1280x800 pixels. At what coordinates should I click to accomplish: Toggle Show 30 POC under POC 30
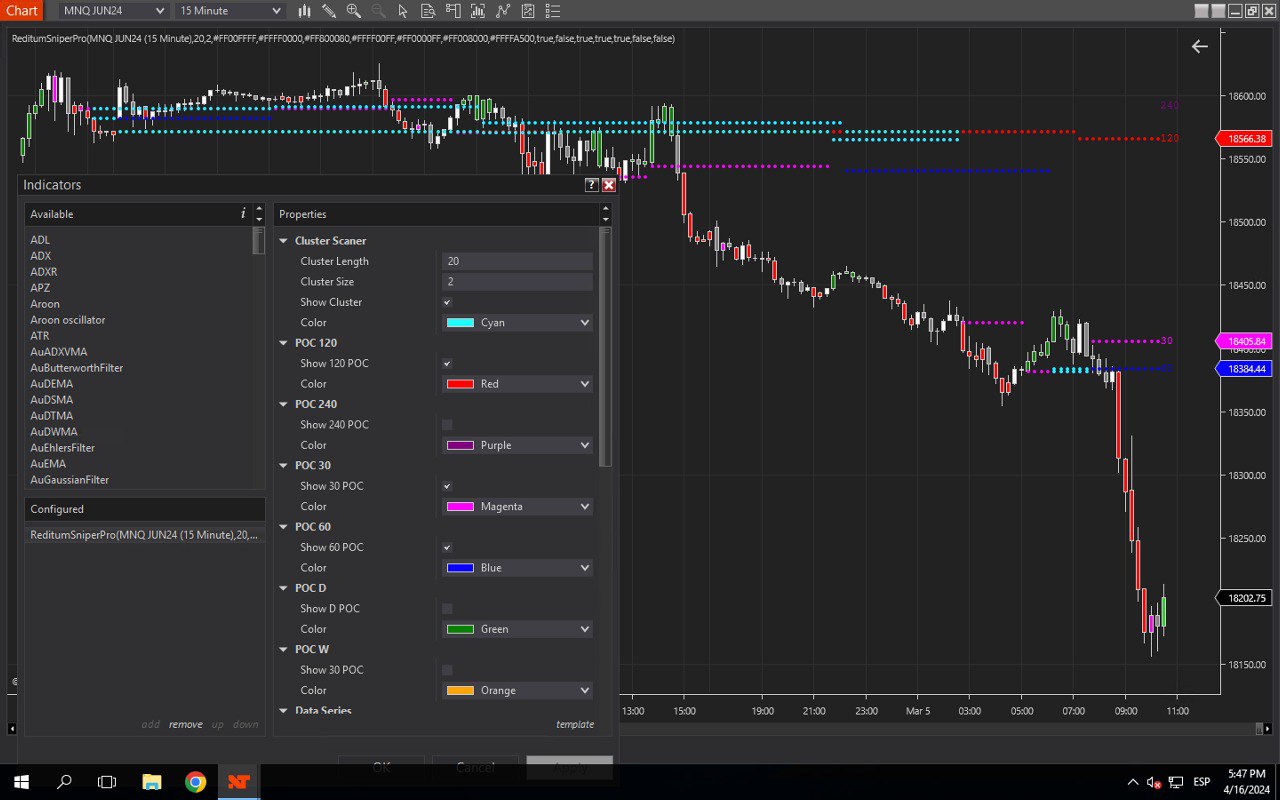pos(447,486)
